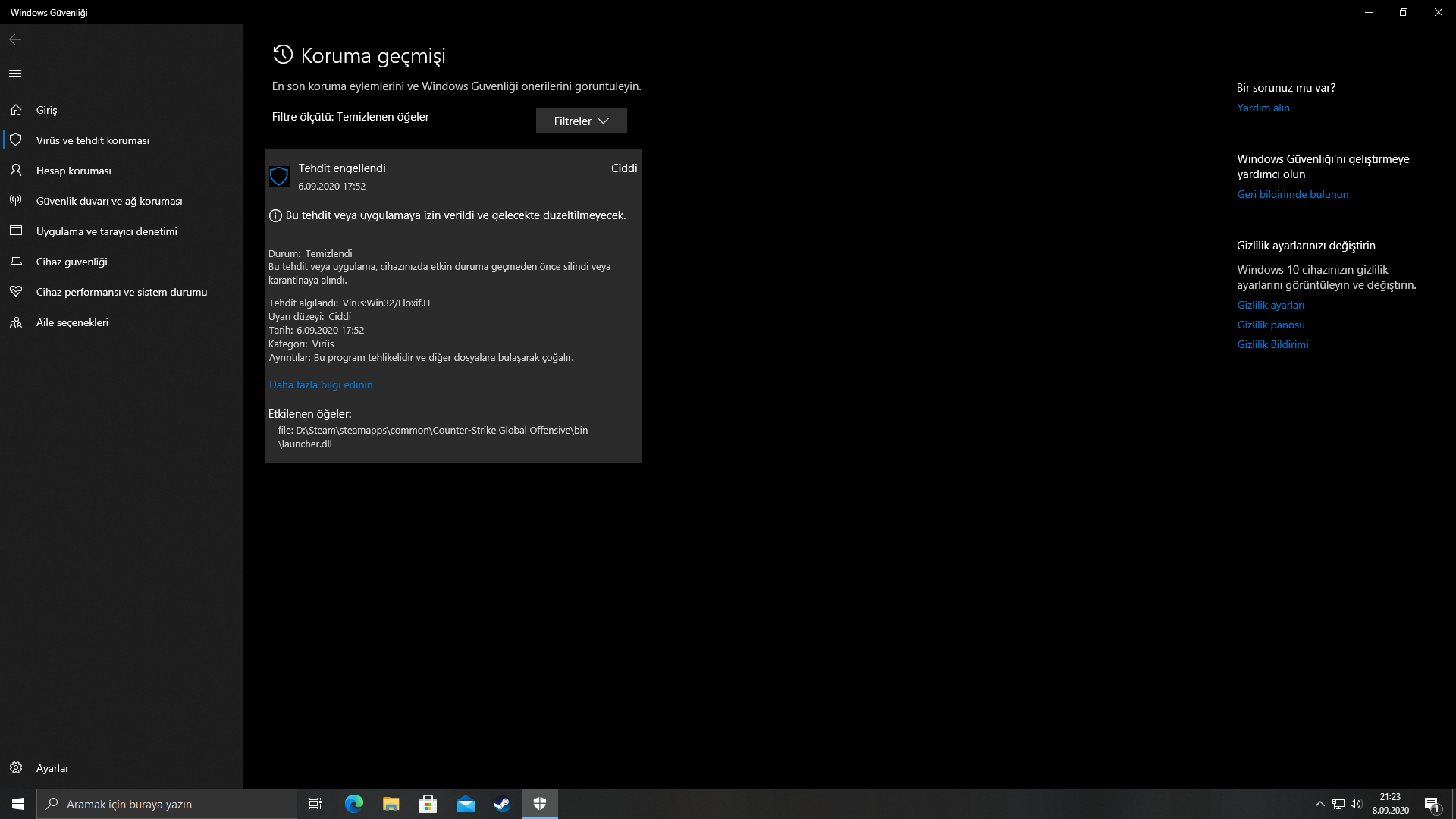The image size is (1456, 819).
Task: Open Gizlilik panosu link
Action: tap(1271, 325)
